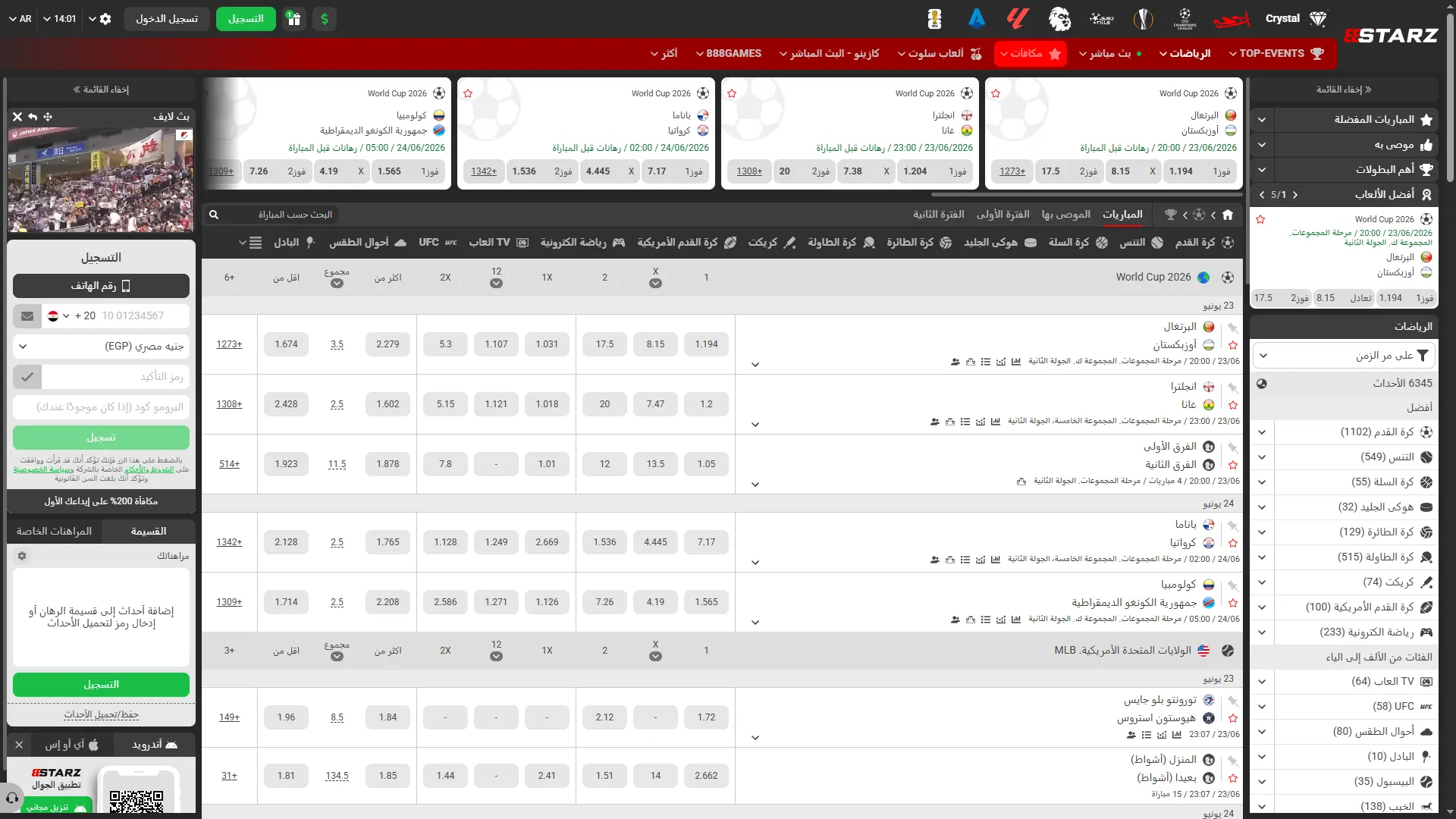Open the gift bonus icon in header
This screenshot has height=819, width=1456.
[294, 19]
